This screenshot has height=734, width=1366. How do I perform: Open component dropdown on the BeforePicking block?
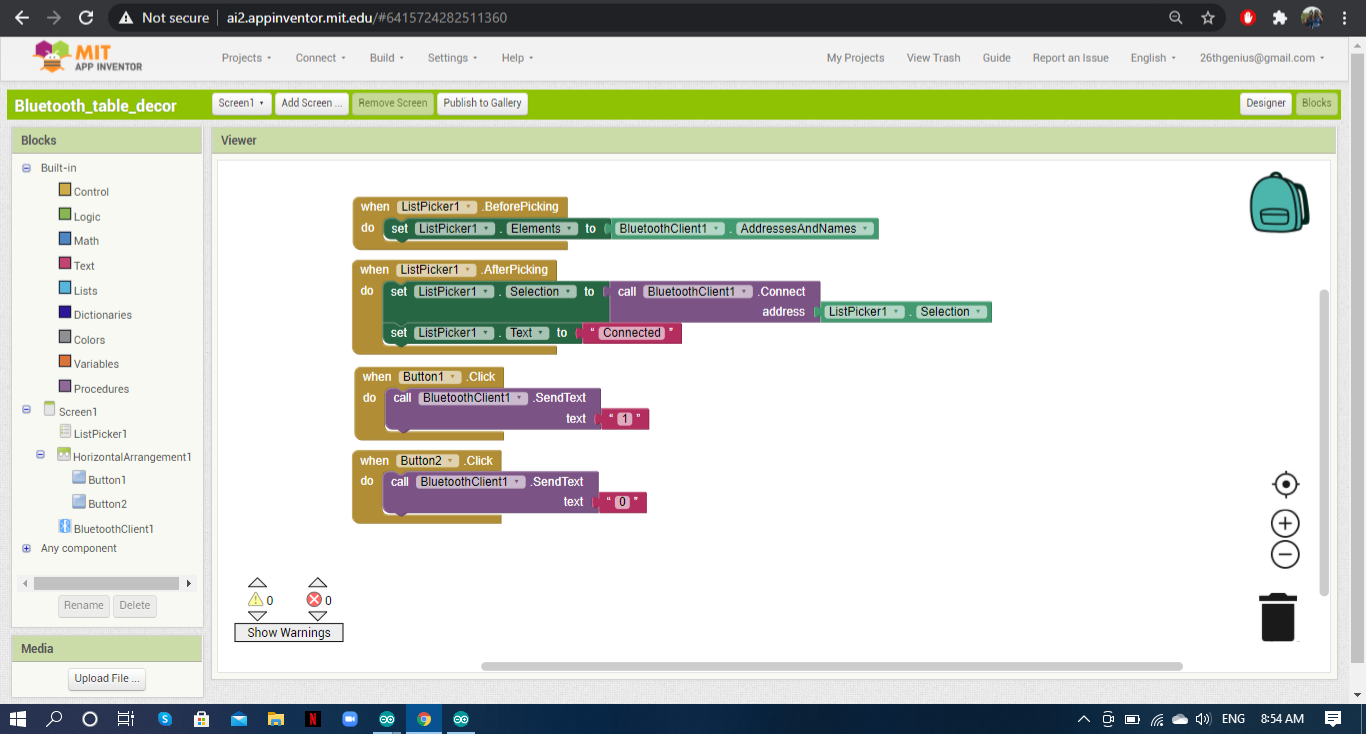point(438,207)
